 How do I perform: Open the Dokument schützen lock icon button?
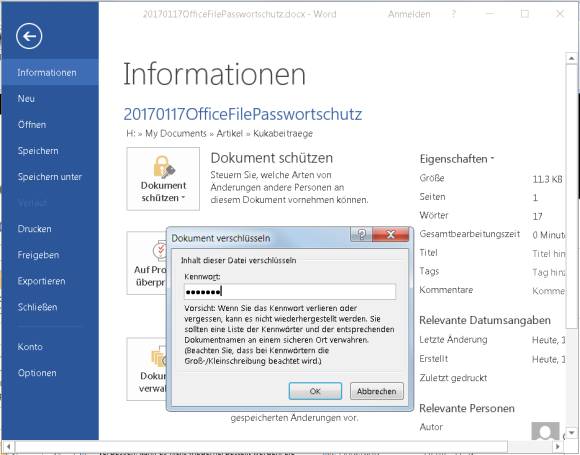[163, 179]
